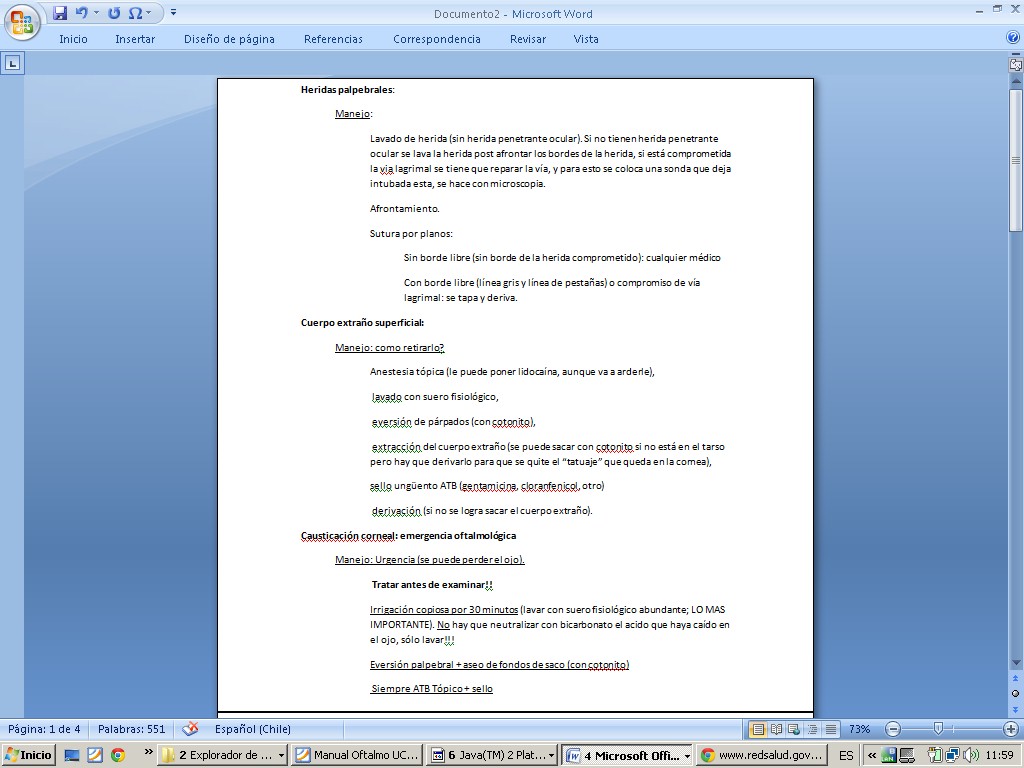Viewport: 1024px width, 768px height.
Task: Toggle the Draft view button
Action: pyautogui.click(x=829, y=729)
